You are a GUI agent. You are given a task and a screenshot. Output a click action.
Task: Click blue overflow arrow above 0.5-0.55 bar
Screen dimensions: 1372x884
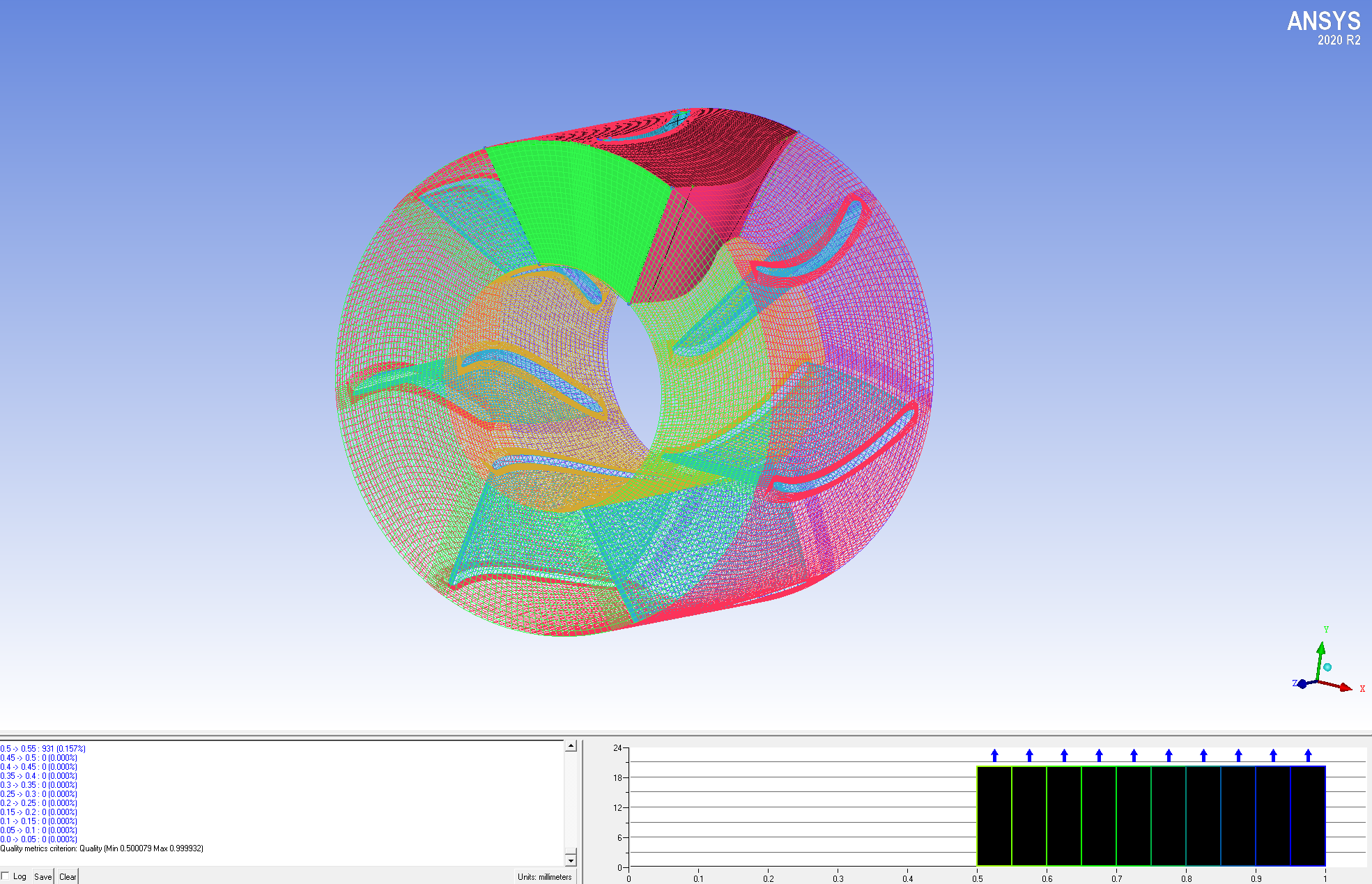(x=994, y=755)
